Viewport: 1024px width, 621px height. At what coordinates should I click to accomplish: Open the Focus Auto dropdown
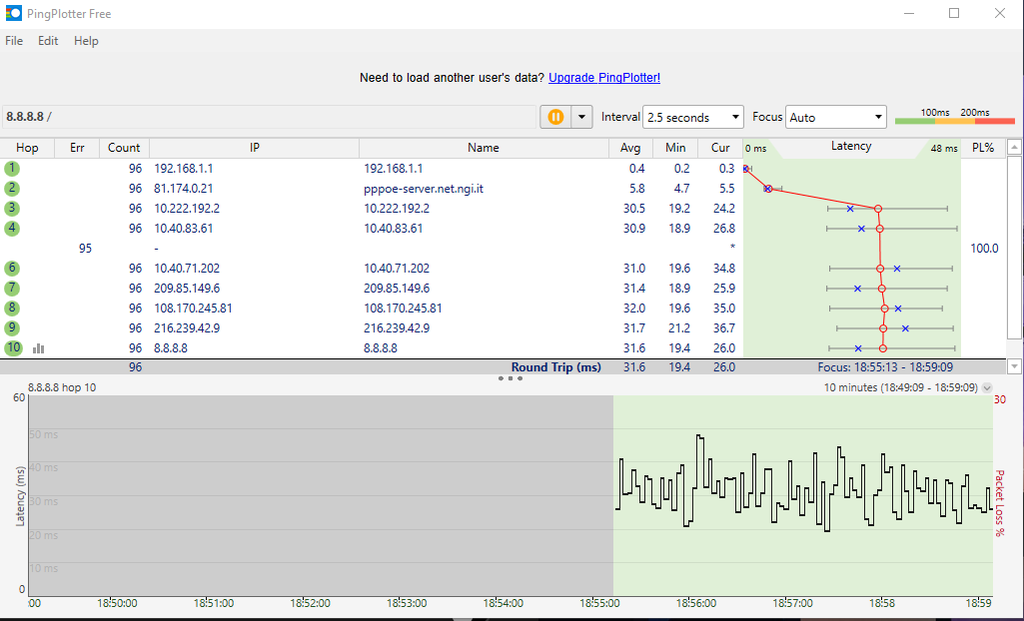click(x=836, y=118)
